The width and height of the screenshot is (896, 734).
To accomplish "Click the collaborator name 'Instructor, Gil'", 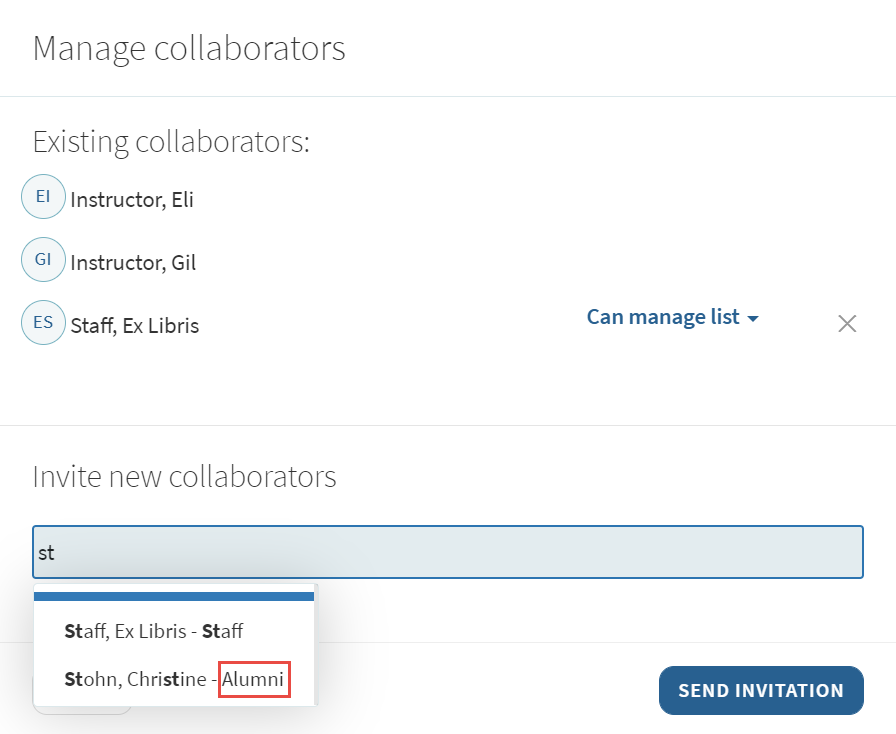I will [x=133, y=263].
